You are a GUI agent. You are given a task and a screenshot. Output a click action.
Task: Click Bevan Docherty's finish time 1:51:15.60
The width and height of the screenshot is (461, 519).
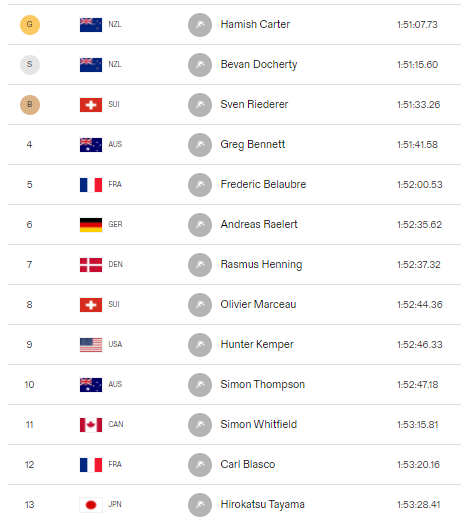(417, 65)
